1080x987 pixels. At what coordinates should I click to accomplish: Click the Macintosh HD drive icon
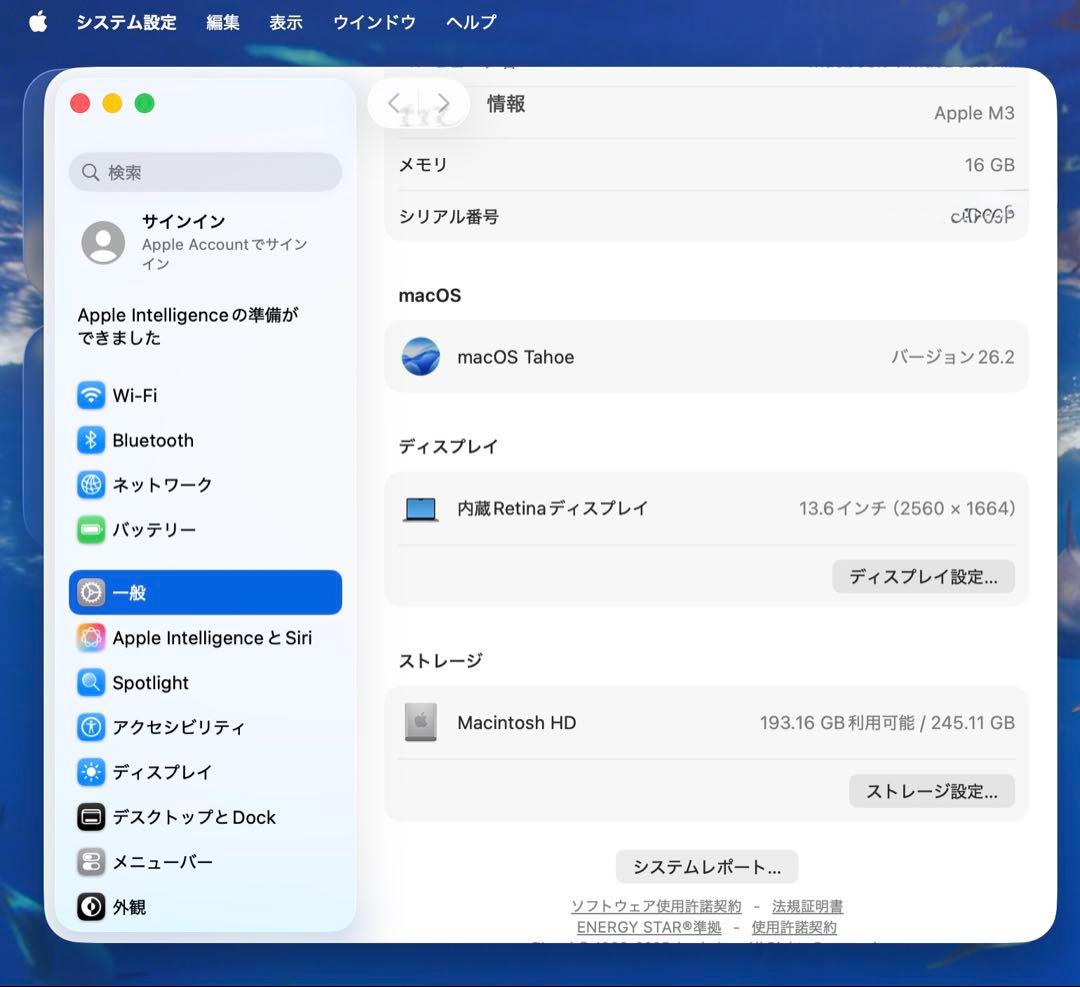click(421, 722)
